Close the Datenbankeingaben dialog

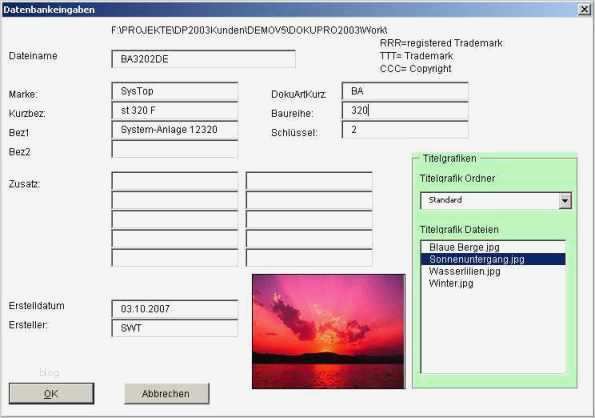pos(584,9)
